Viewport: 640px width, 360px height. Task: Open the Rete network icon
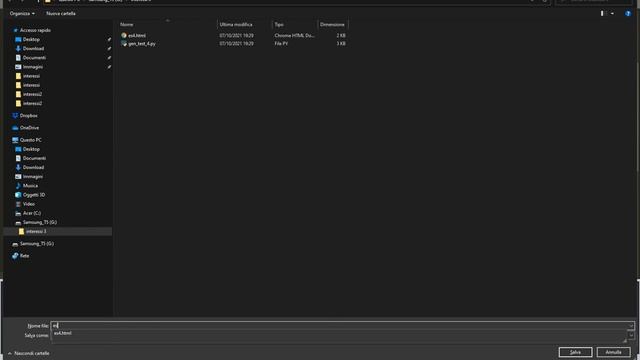pos(15,256)
